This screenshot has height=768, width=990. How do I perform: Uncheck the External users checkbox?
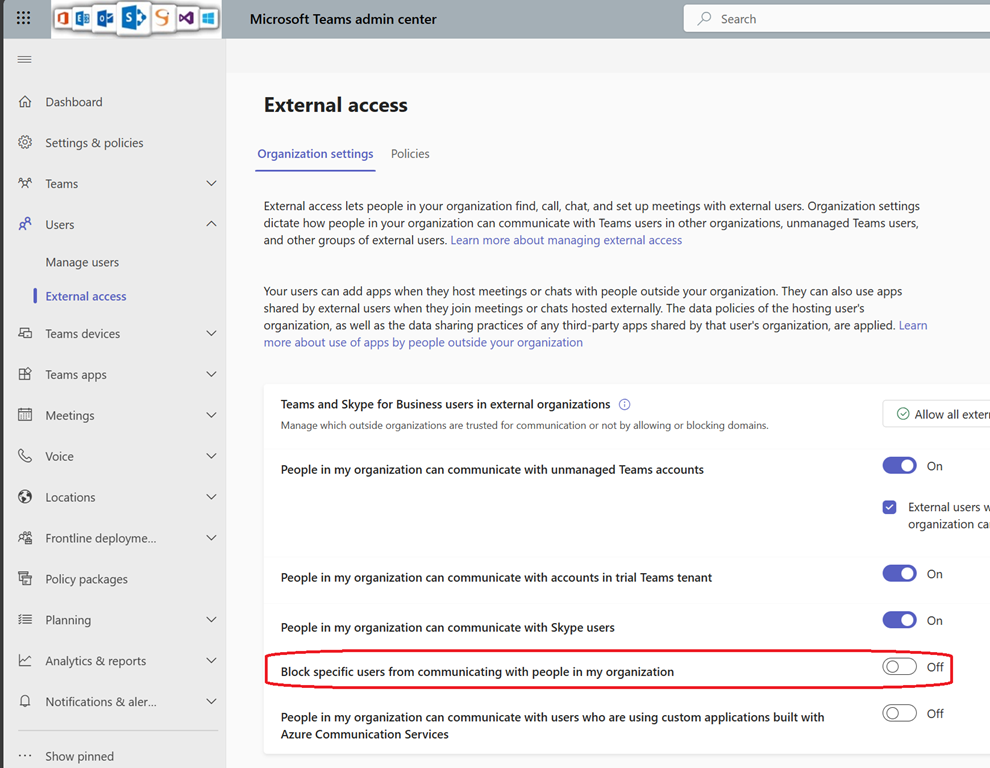(x=889, y=507)
